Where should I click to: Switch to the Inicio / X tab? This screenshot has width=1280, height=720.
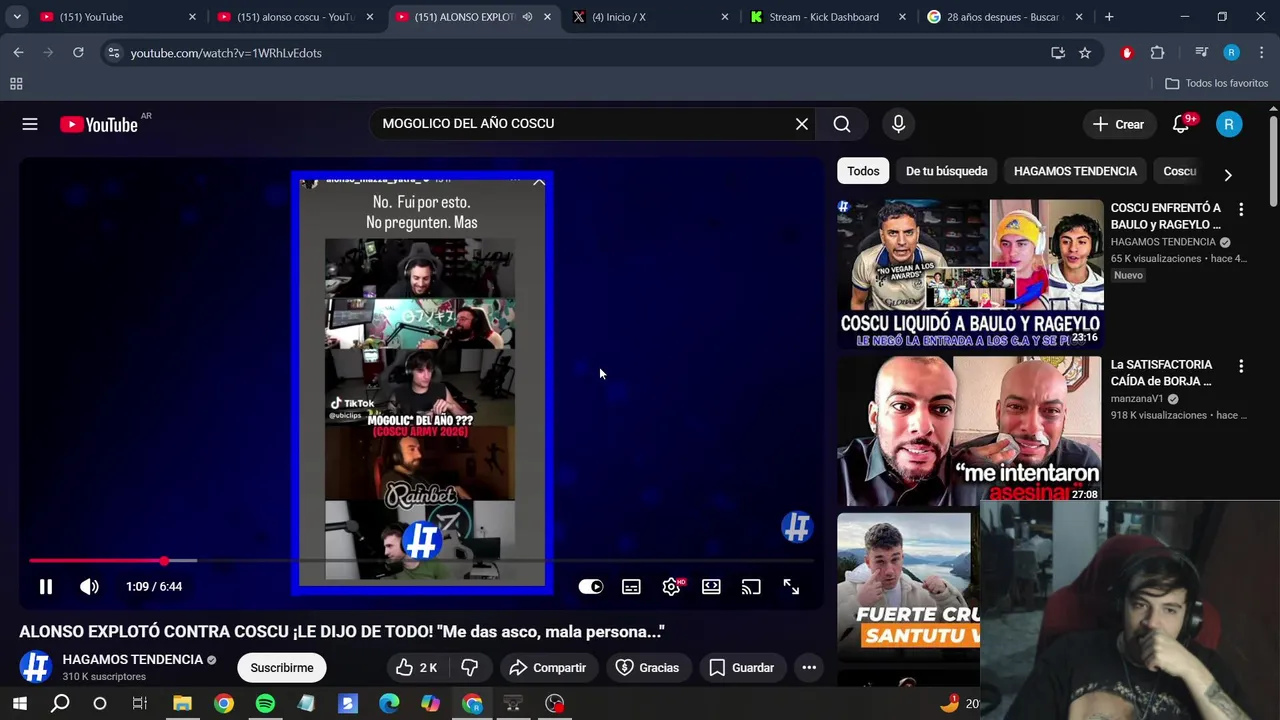(x=651, y=17)
